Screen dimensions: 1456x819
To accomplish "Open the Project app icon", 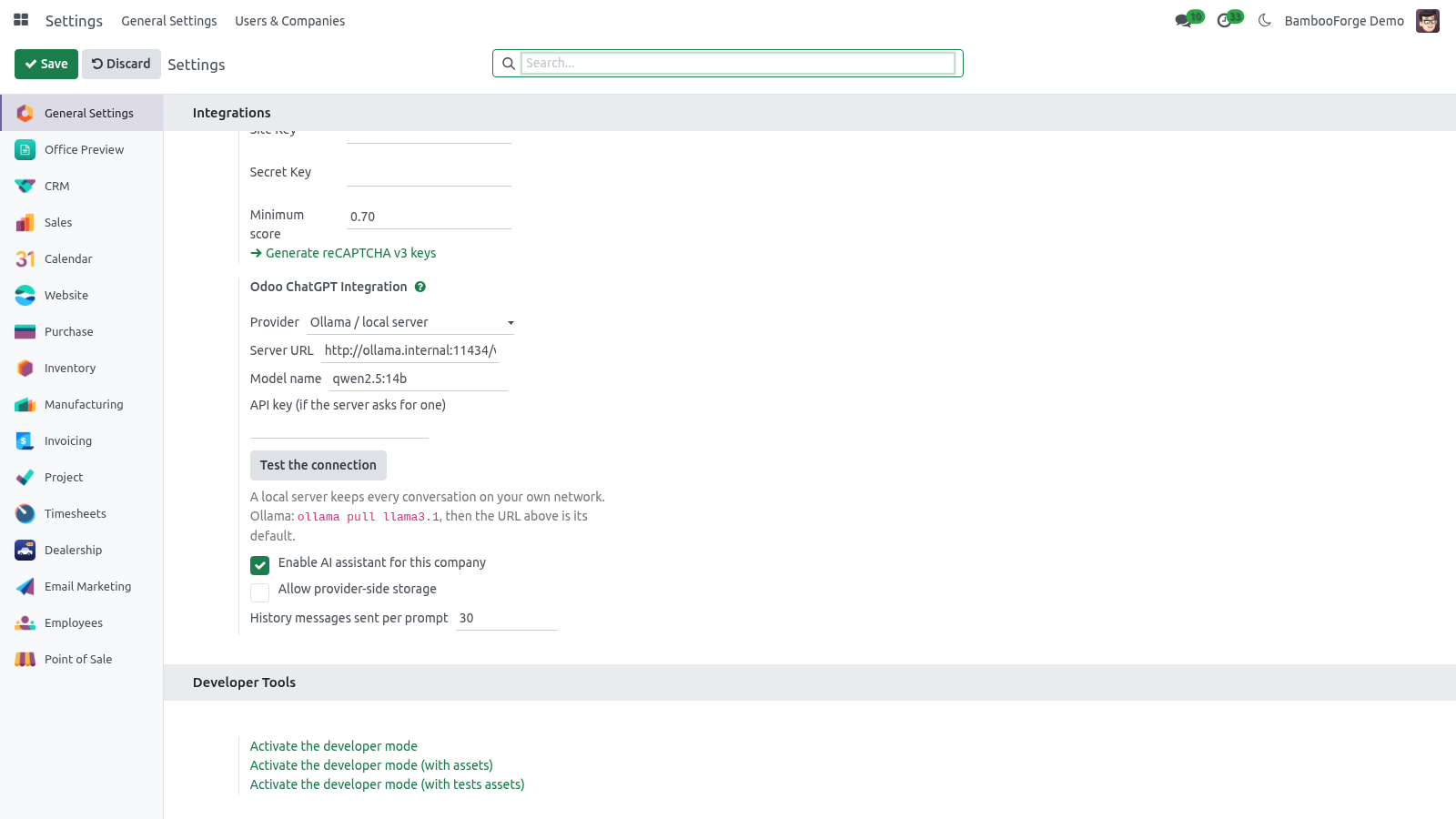I will coord(25,477).
